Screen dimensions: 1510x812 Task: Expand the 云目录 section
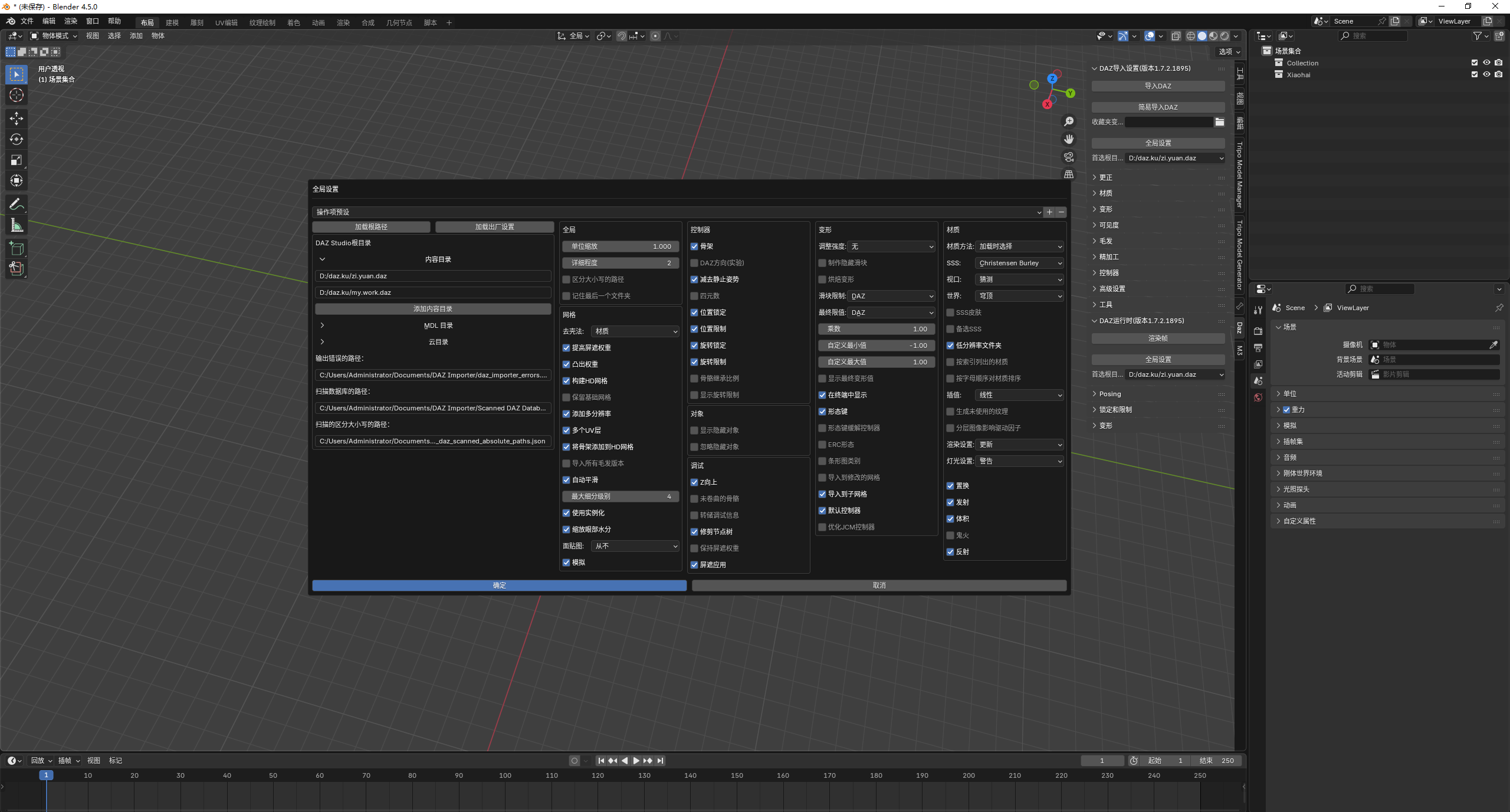[x=322, y=342]
